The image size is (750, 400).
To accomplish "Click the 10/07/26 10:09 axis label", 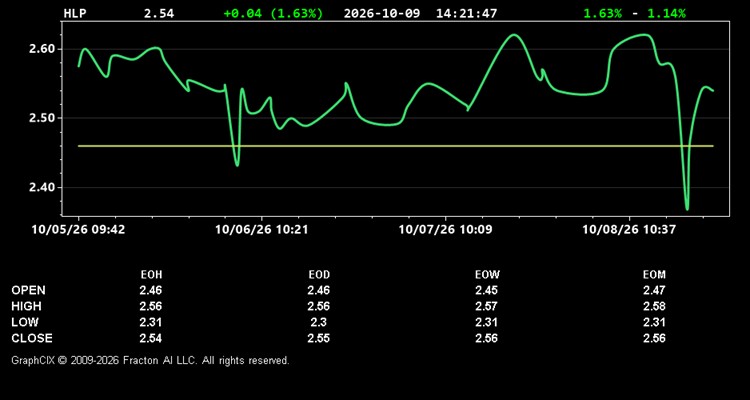I will (445, 230).
